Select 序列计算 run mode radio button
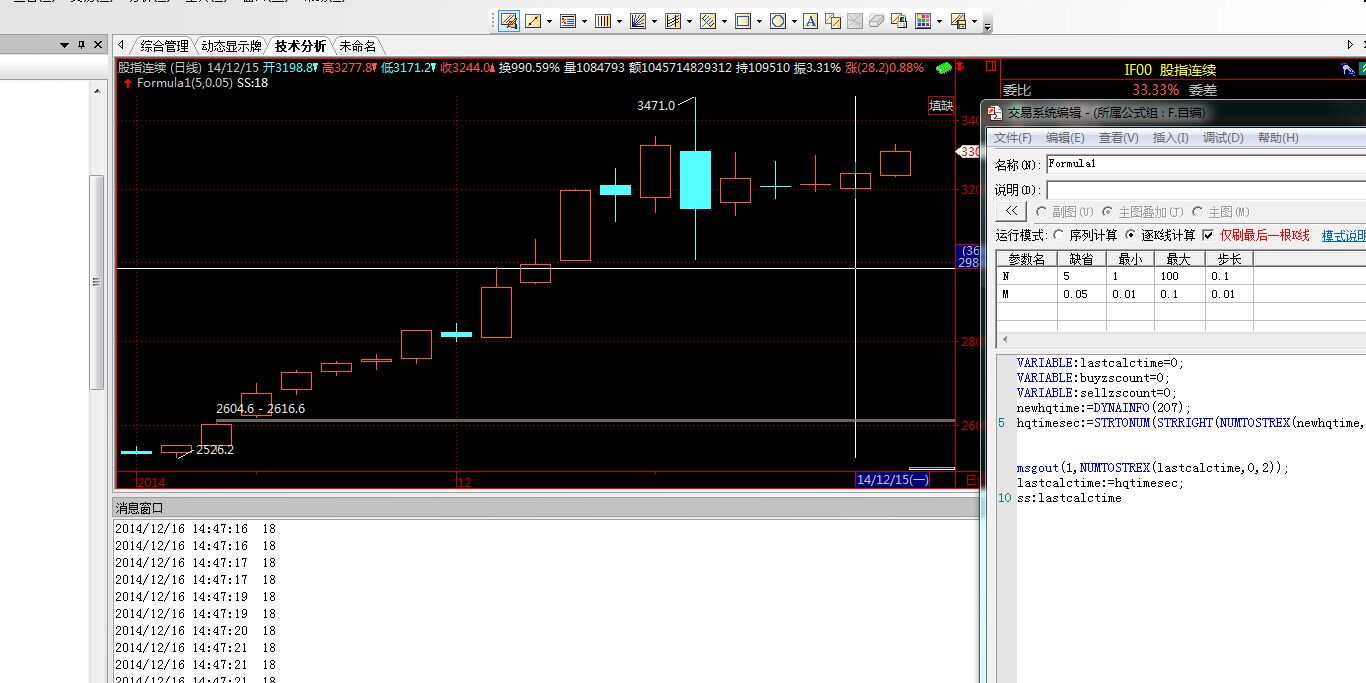The image size is (1366, 683). click(1060, 235)
